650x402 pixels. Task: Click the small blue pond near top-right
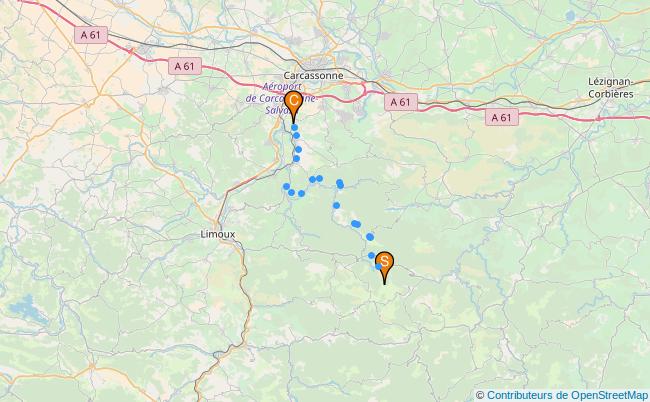point(570,16)
